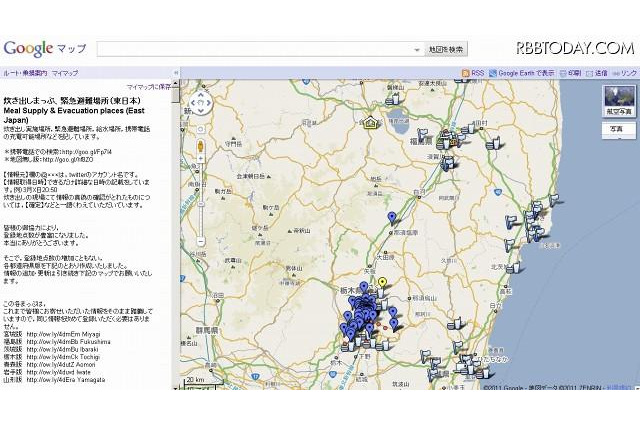Zoom in with the plus button
Screen dimensions: 640x426
[200, 158]
